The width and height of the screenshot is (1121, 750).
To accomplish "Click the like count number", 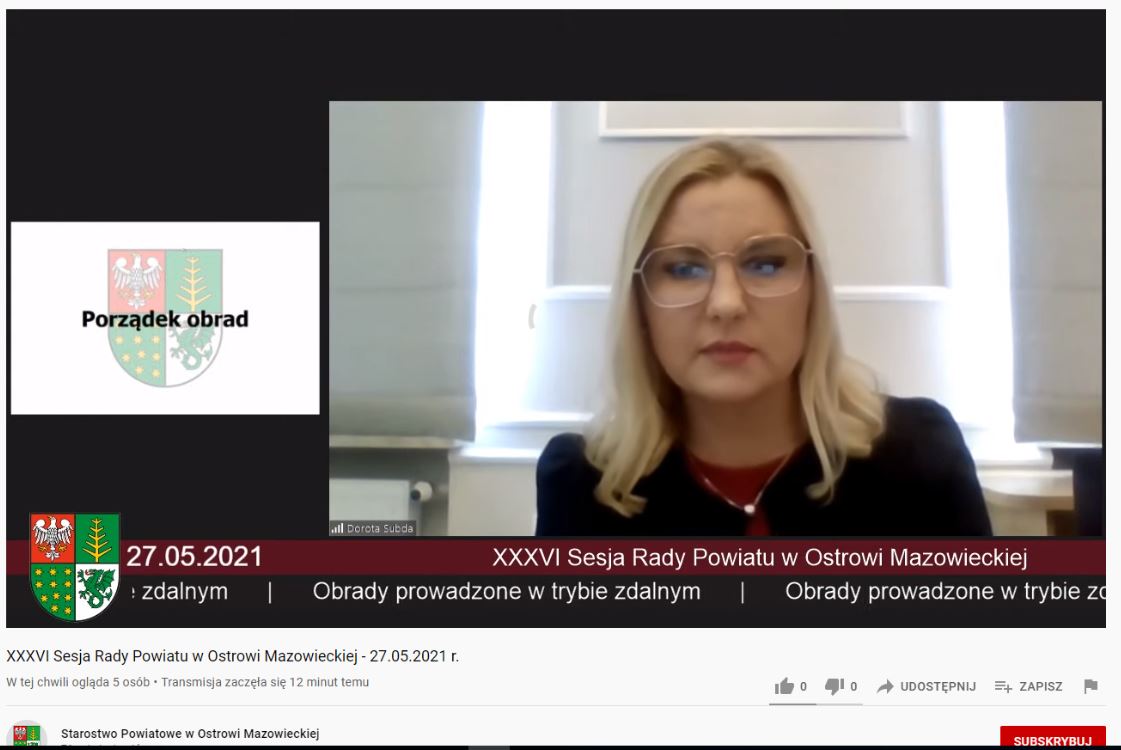I will coord(804,686).
